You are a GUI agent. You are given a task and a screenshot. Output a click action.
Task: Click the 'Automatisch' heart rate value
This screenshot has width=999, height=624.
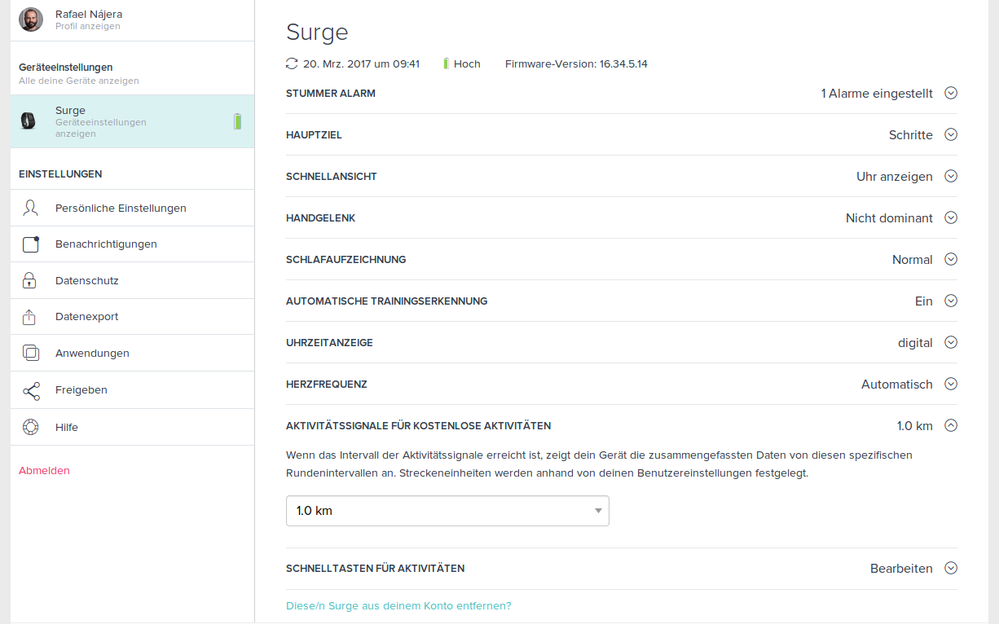896,384
